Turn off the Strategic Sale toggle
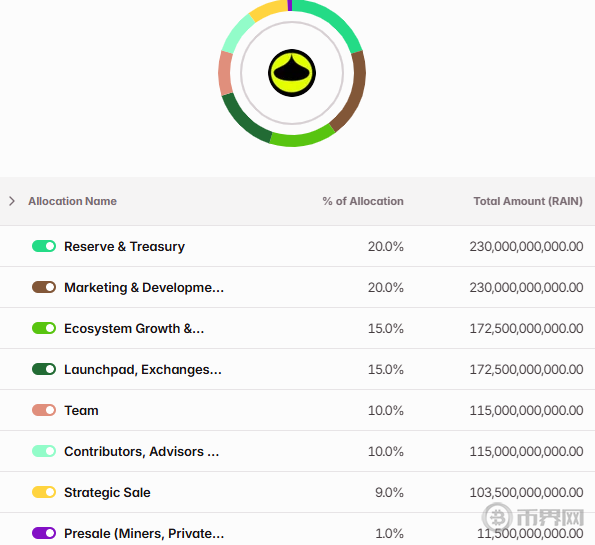Viewport: 595px width, 545px height. pyautogui.click(x=44, y=492)
